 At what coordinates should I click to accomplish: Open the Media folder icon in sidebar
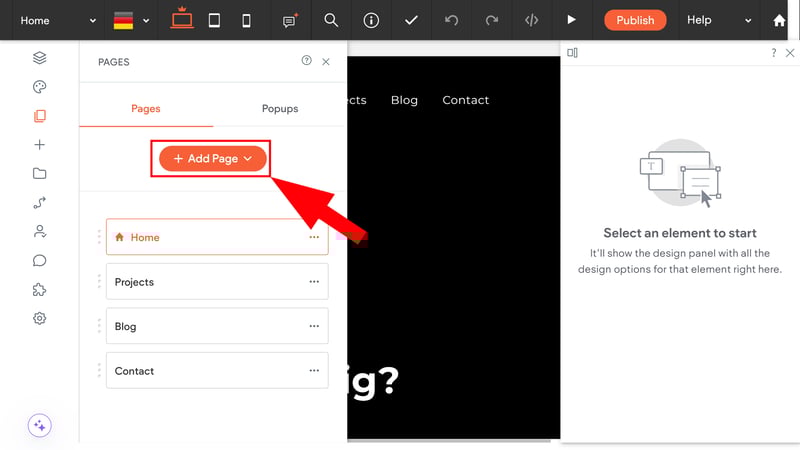[39, 173]
